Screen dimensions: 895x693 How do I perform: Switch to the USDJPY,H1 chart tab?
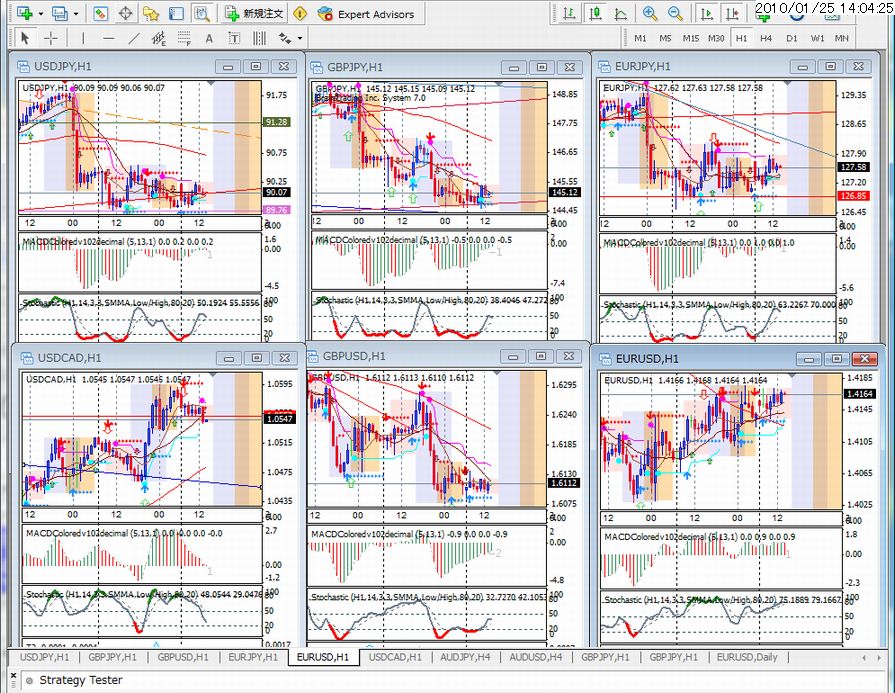coord(45,657)
